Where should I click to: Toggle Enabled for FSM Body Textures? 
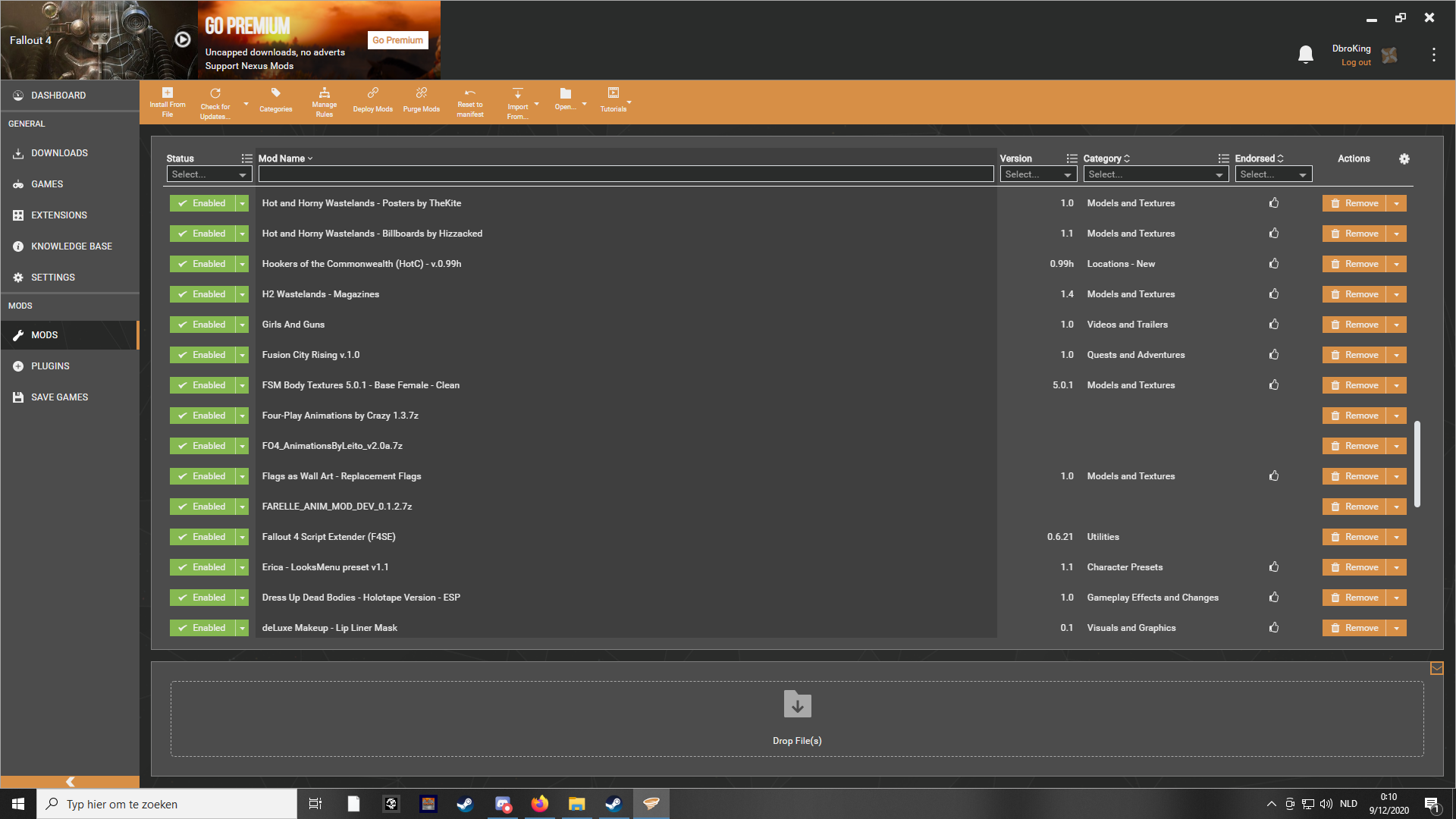tap(202, 385)
